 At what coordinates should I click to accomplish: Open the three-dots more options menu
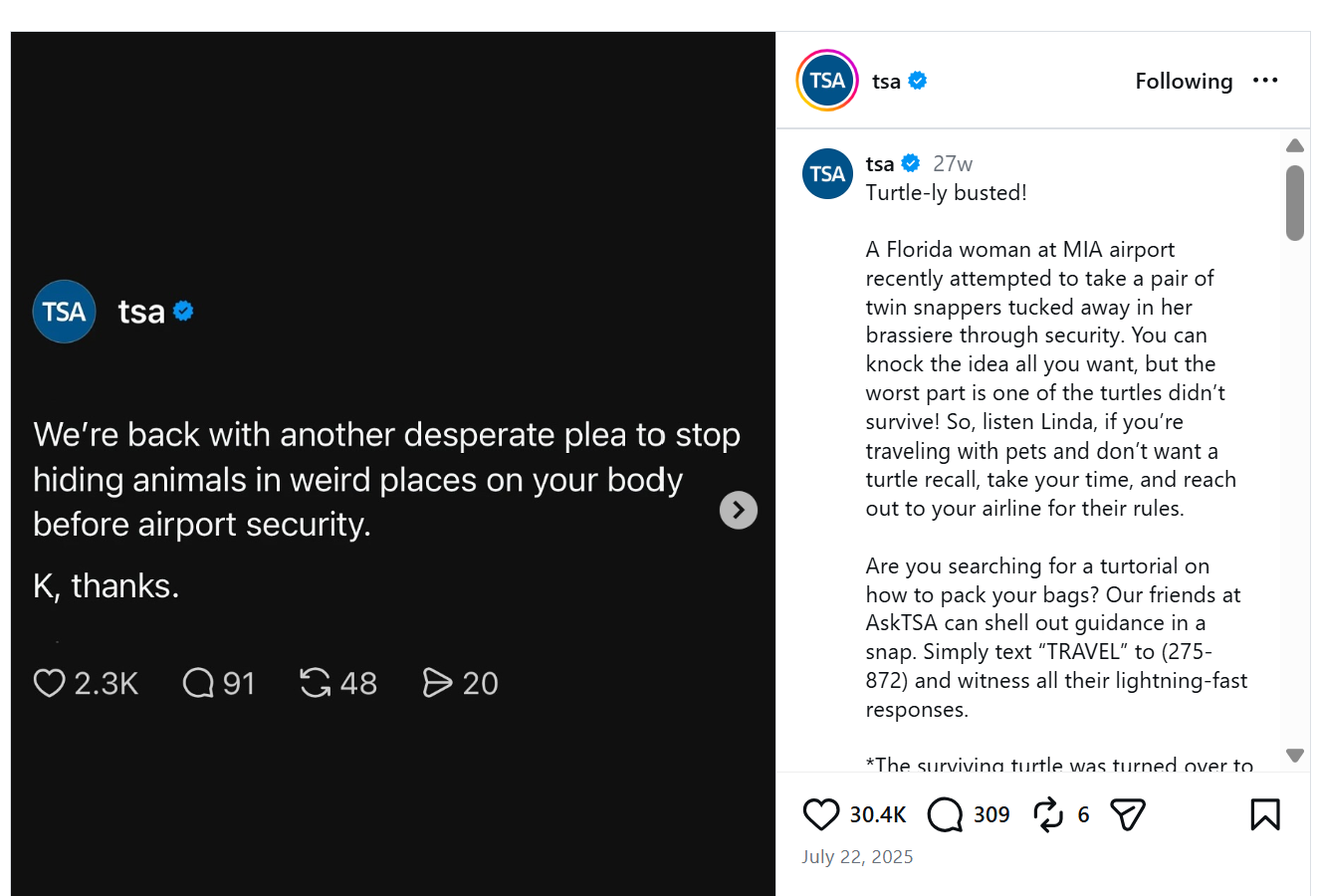click(1265, 81)
